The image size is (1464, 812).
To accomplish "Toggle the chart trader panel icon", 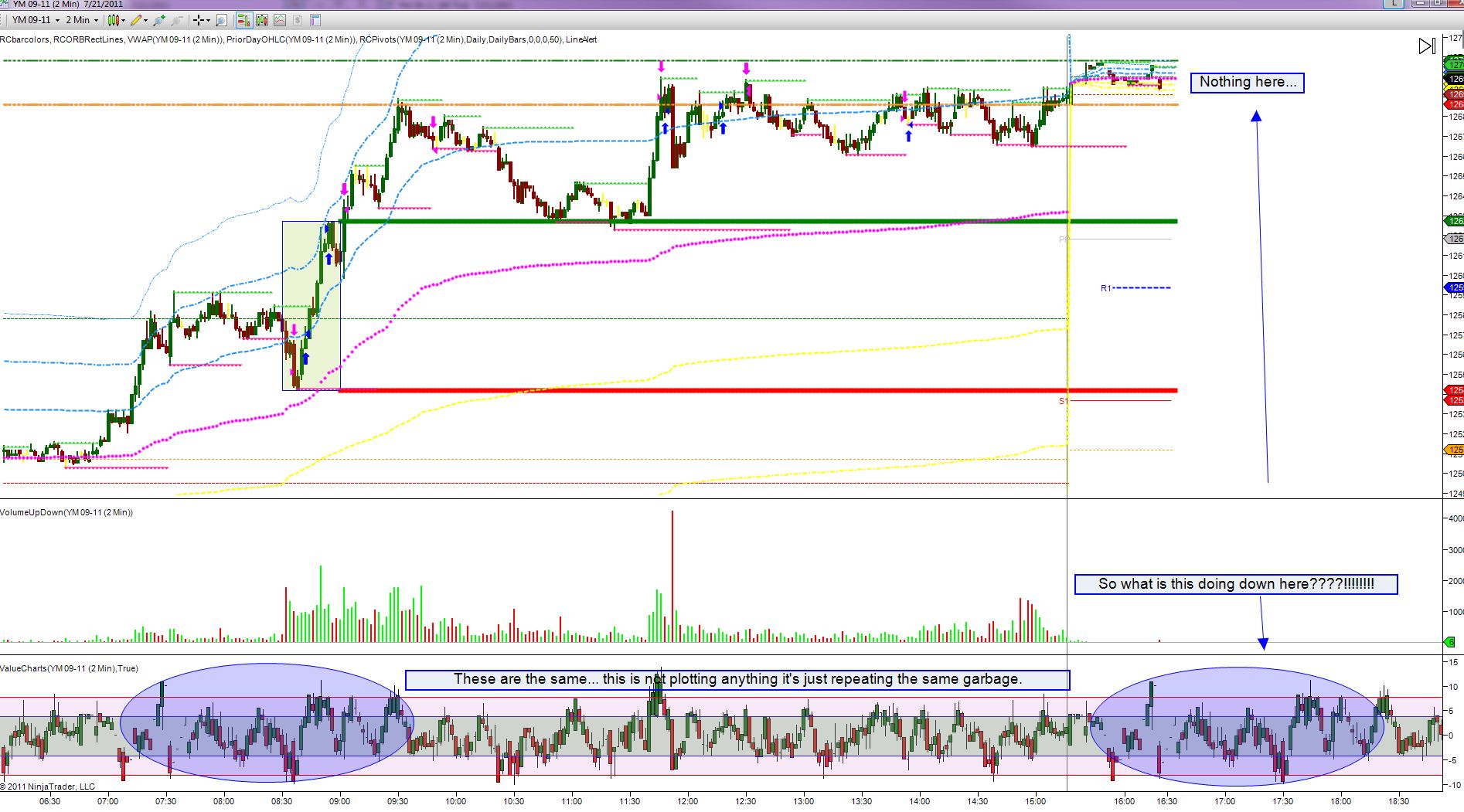I will point(244,20).
